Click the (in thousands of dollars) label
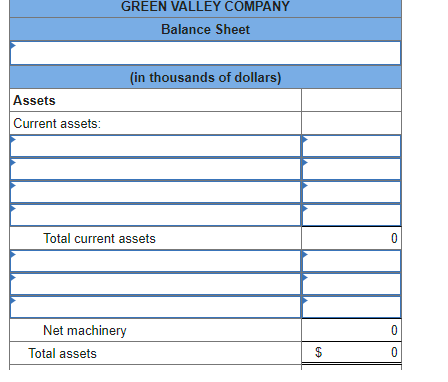 pos(205,77)
